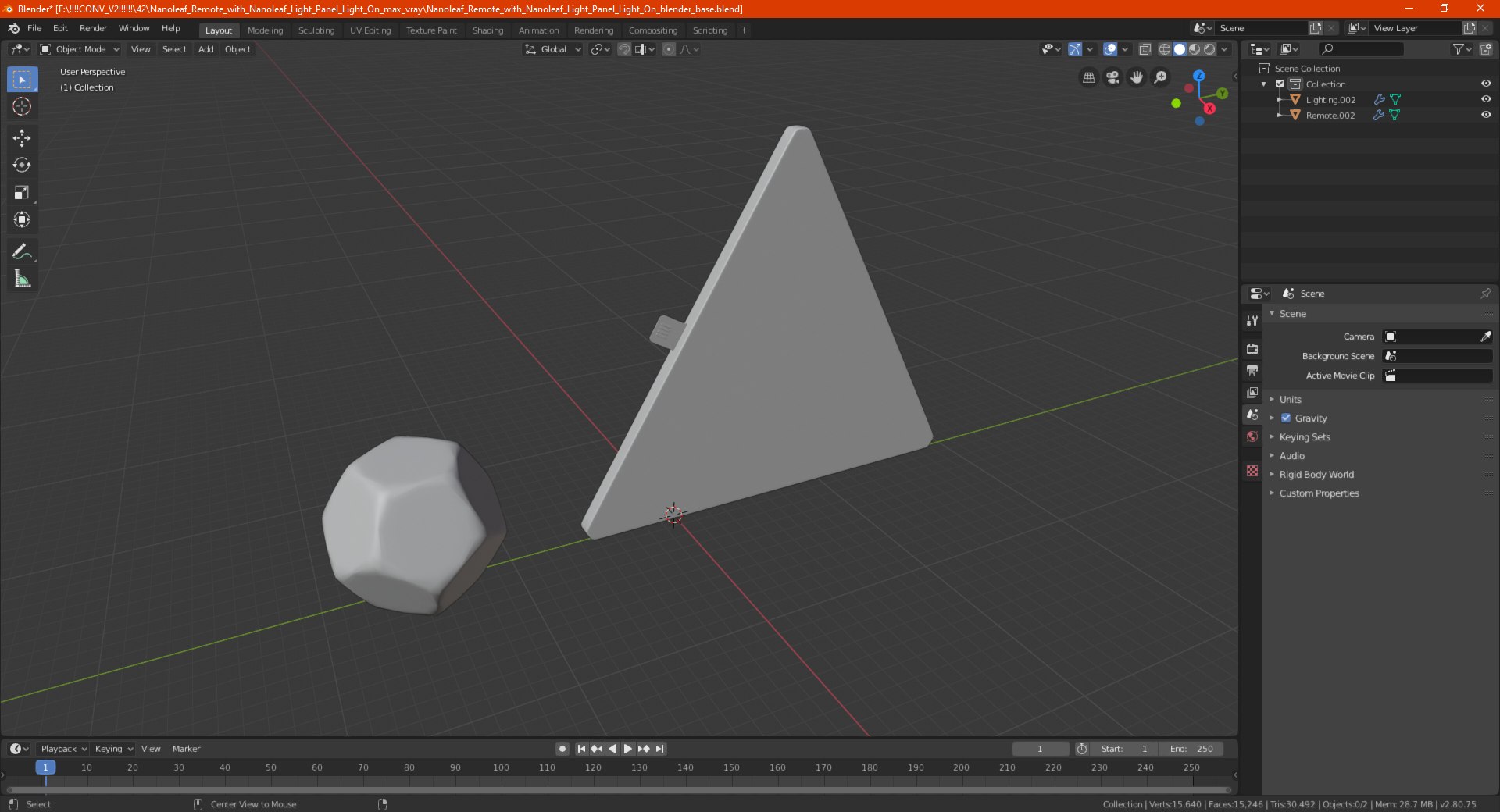
Task: Expand the Units panel
Action: click(1290, 399)
